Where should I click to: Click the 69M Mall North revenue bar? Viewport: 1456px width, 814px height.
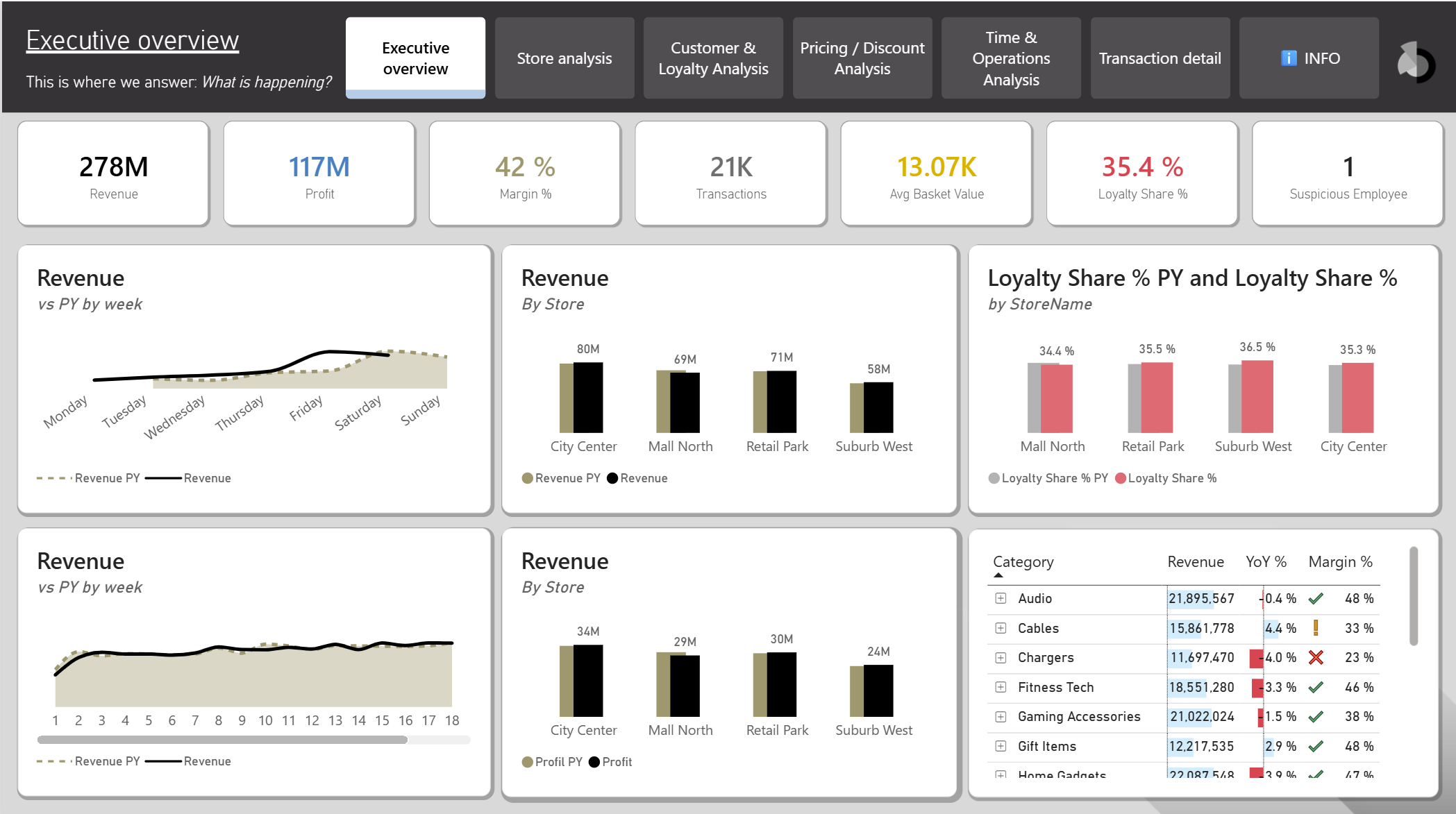[x=685, y=402]
